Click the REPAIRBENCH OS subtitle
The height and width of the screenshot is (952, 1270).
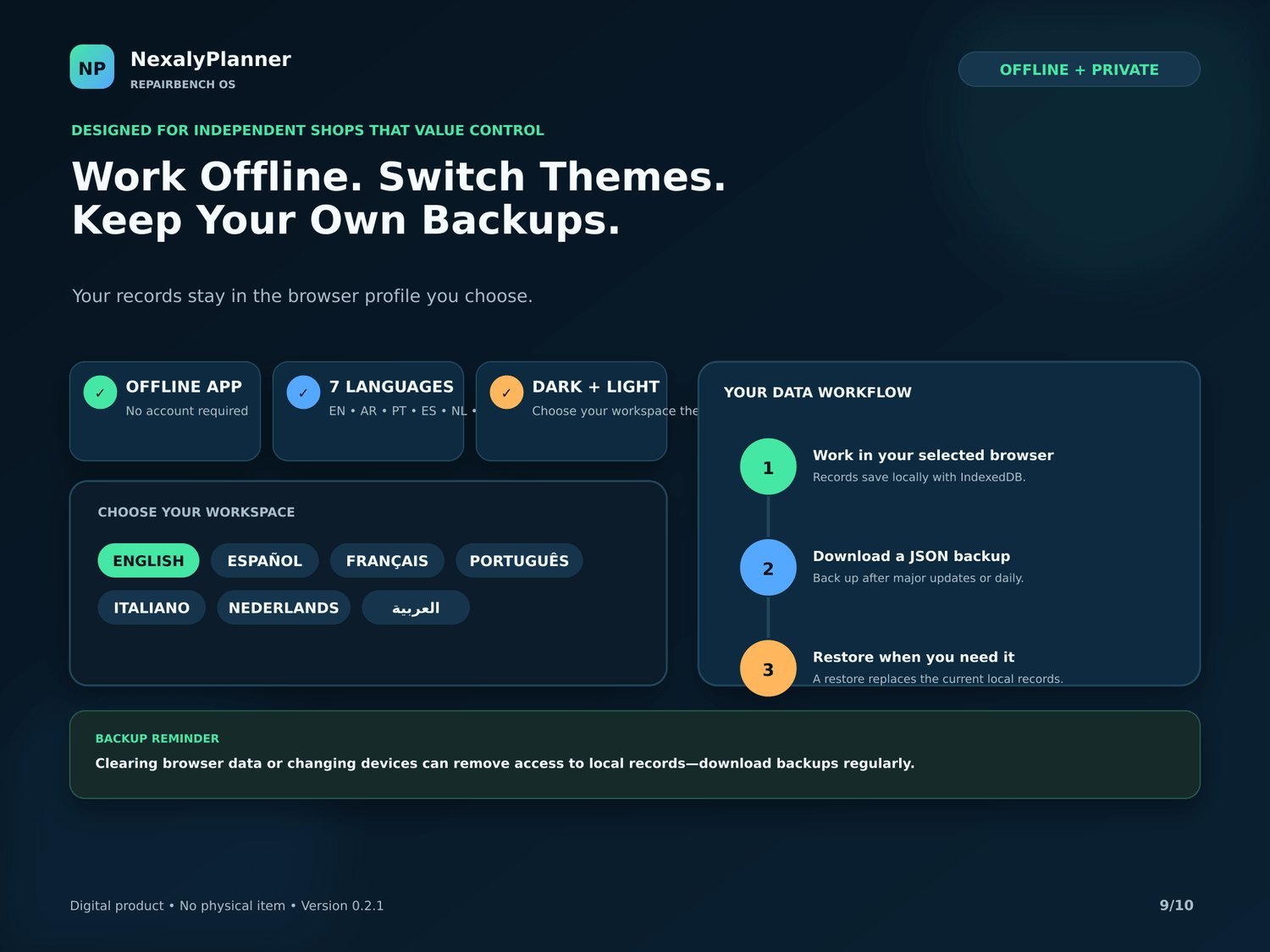click(183, 85)
